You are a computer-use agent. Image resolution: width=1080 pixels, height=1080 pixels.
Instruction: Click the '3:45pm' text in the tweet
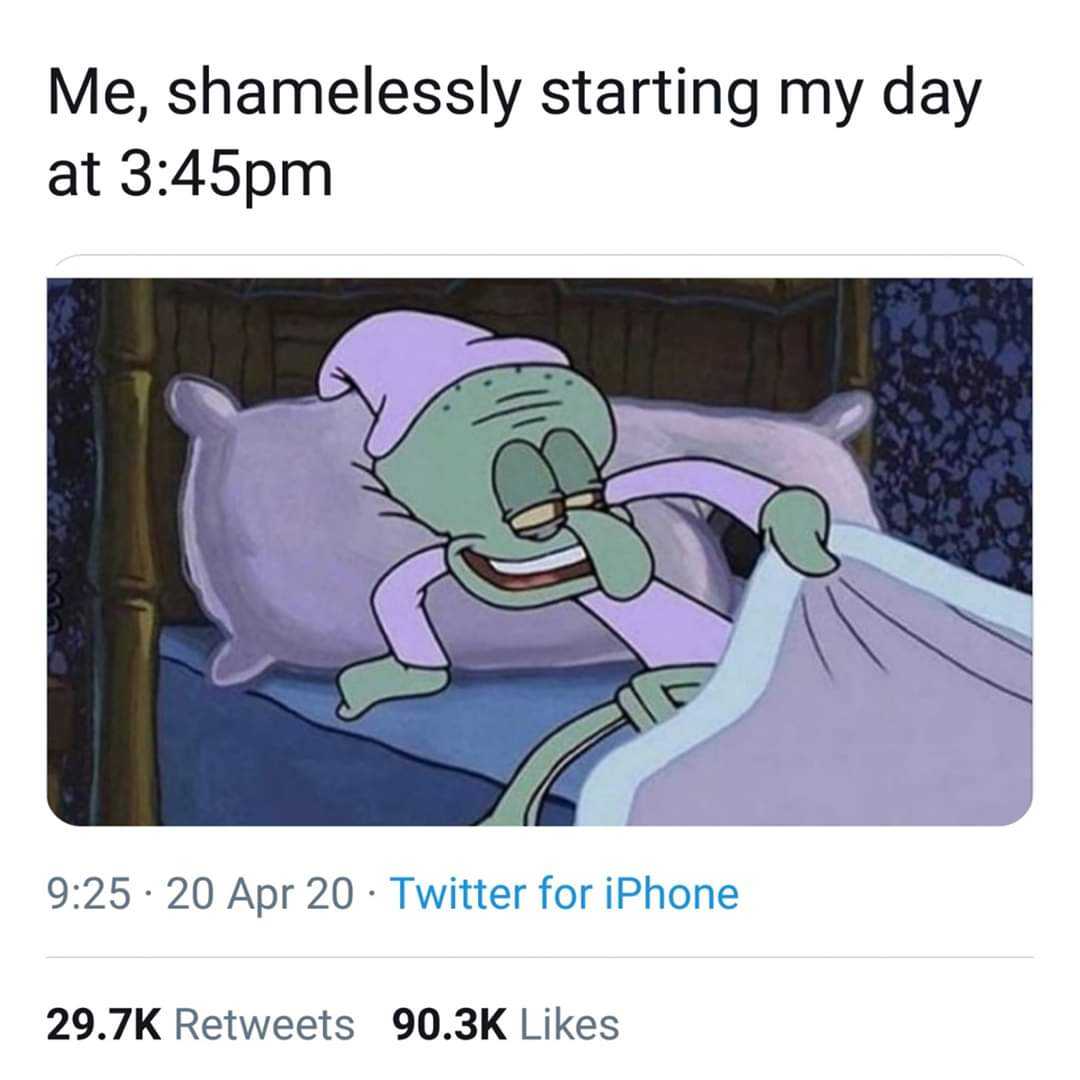pyautogui.click(x=226, y=174)
